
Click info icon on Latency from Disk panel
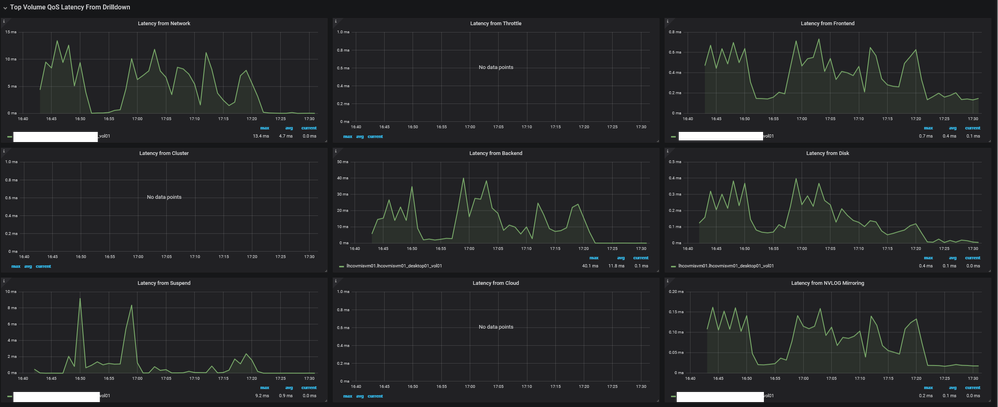point(667,151)
